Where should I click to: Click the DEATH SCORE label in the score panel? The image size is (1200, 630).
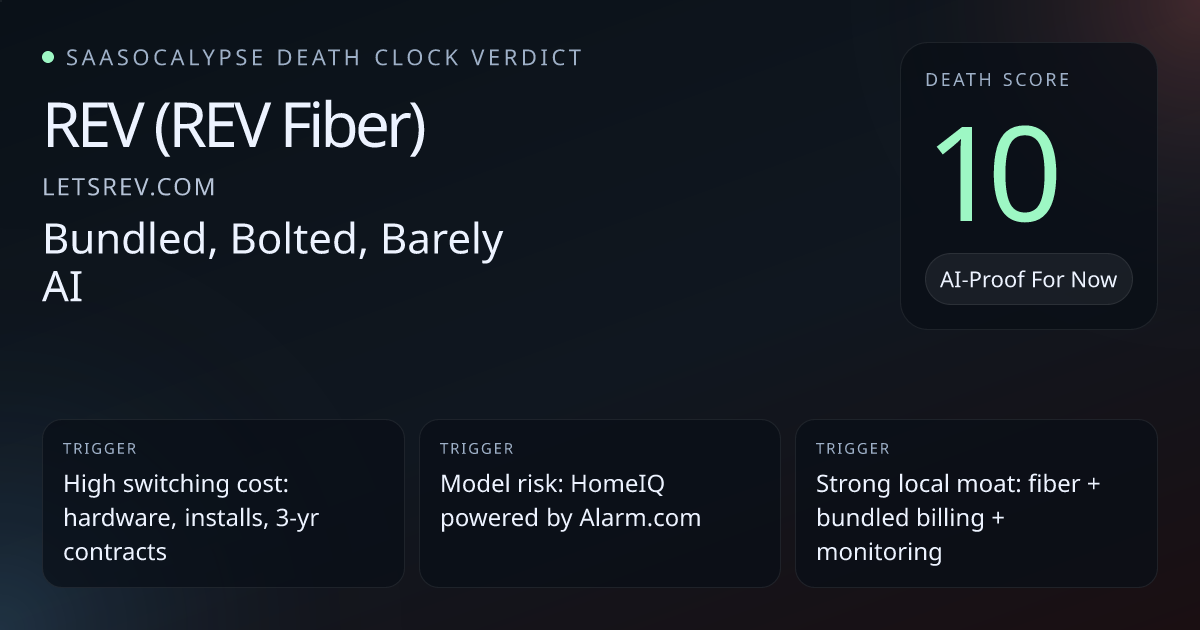coord(997,80)
